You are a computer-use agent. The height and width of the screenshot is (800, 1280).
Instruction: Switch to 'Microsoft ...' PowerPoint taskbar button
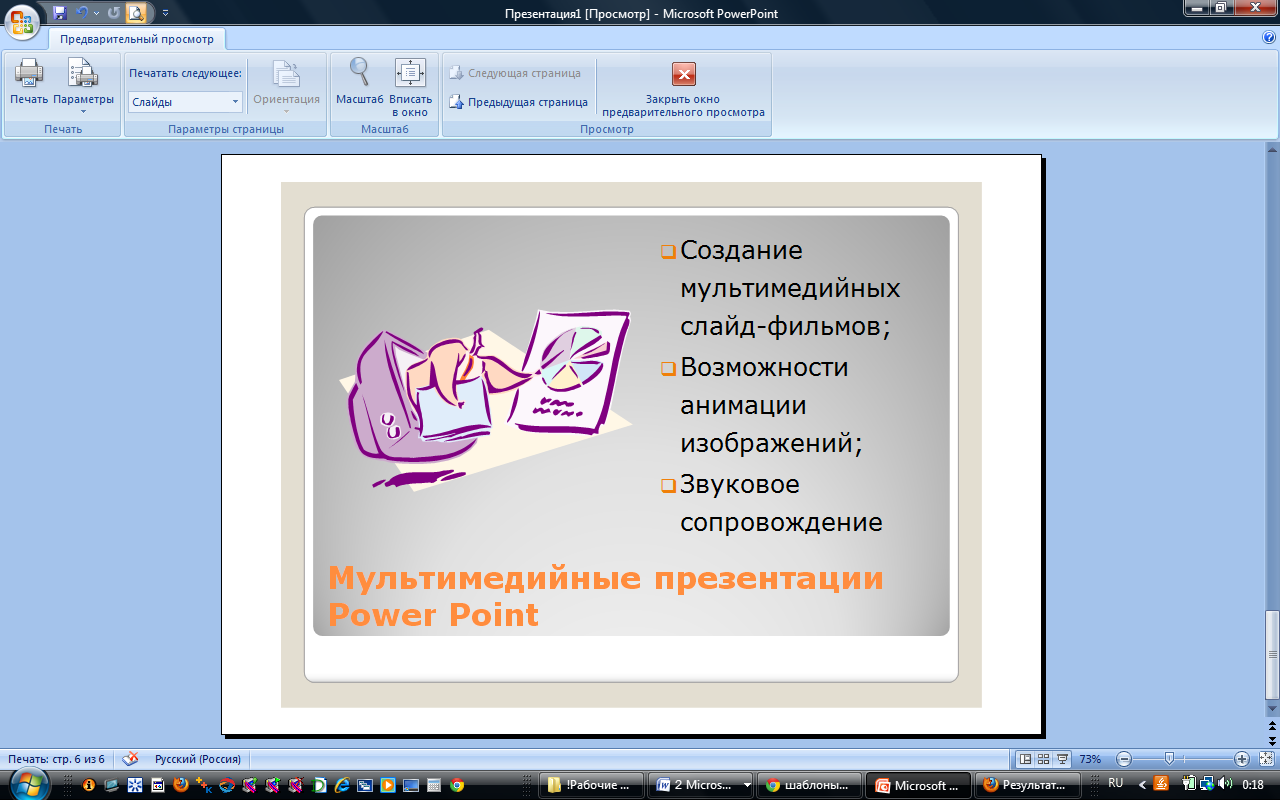pyautogui.click(x=918, y=785)
